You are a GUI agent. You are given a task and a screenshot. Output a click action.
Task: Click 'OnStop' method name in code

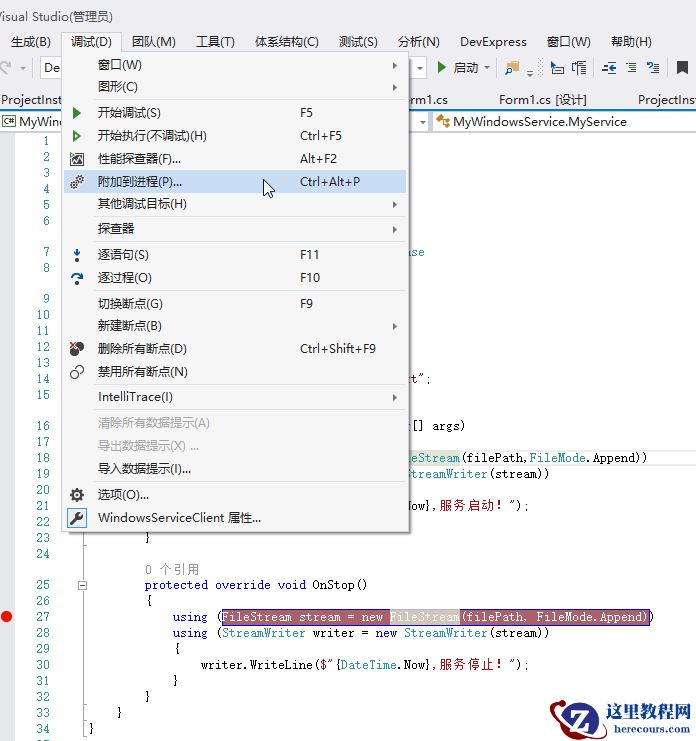(x=333, y=585)
